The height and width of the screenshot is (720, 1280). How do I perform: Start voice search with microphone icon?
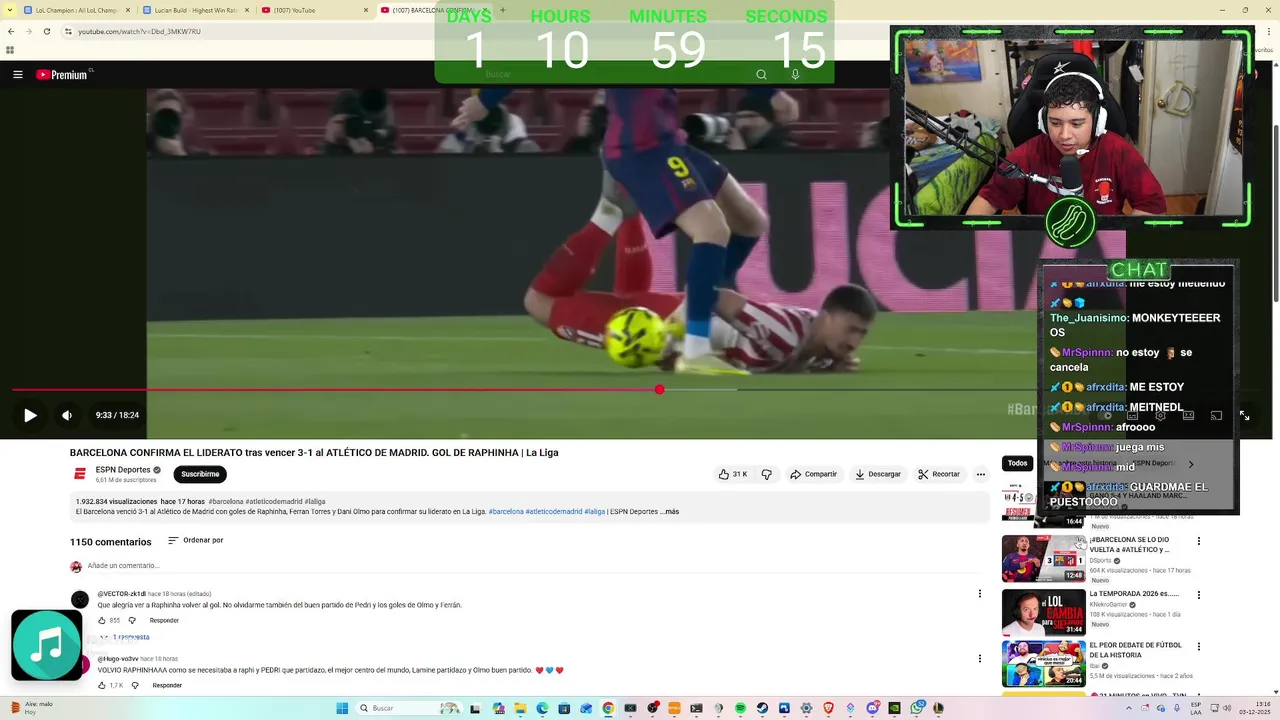795,74
